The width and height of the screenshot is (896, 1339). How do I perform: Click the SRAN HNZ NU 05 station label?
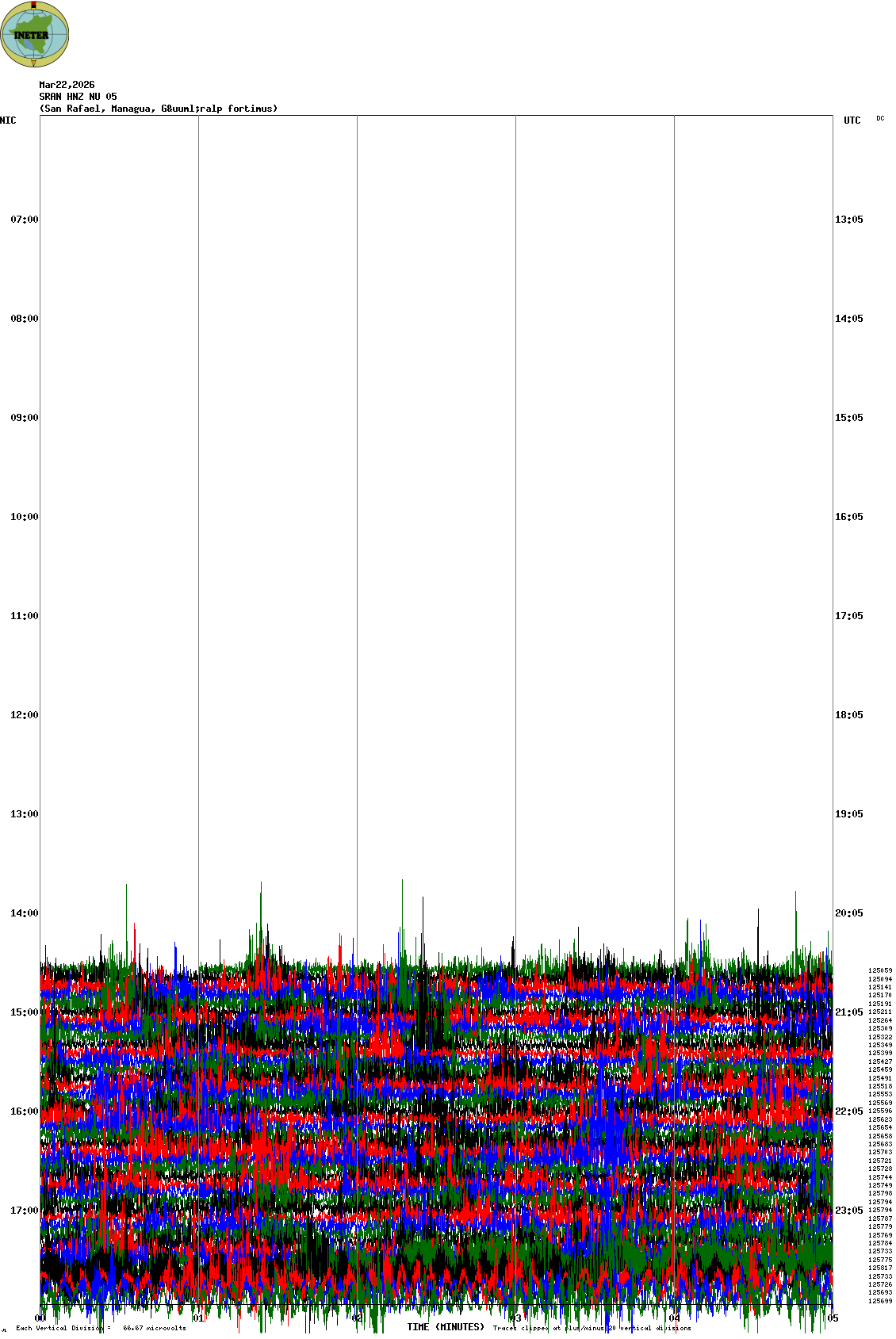click(78, 97)
